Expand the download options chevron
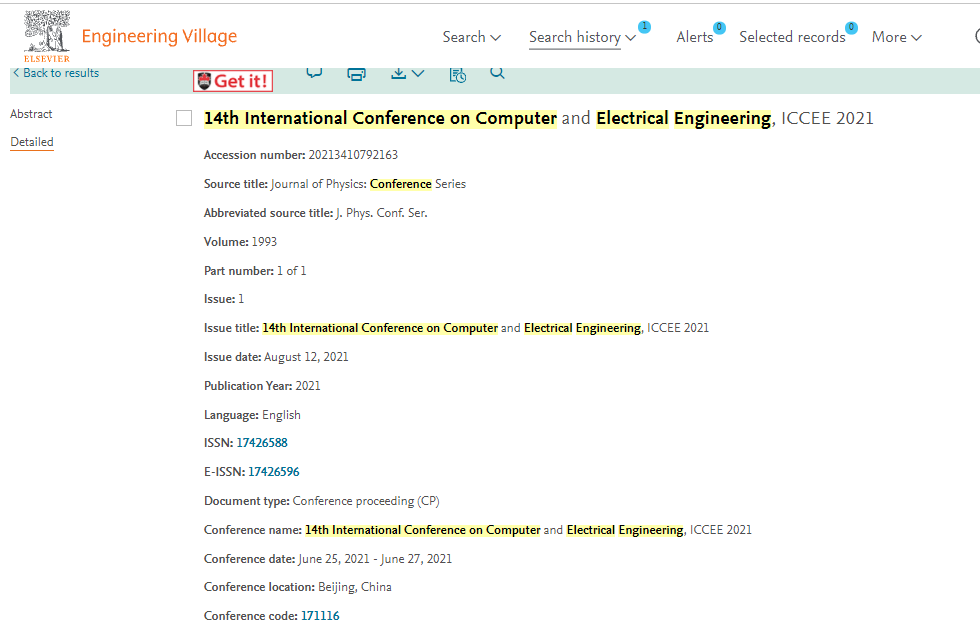The image size is (980, 623). coord(418,74)
